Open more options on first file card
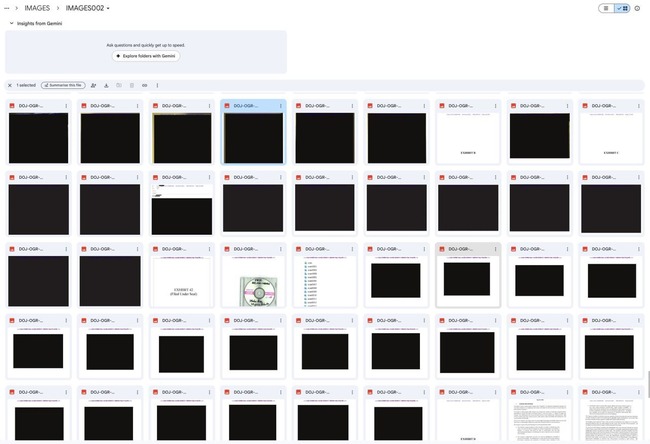The image size is (650, 444). pyautogui.click(x=66, y=106)
